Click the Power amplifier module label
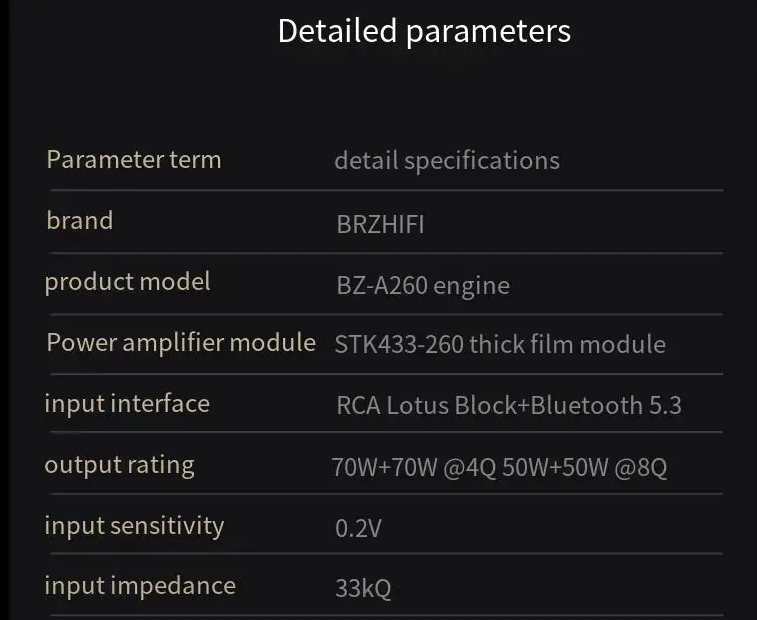 pos(181,343)
